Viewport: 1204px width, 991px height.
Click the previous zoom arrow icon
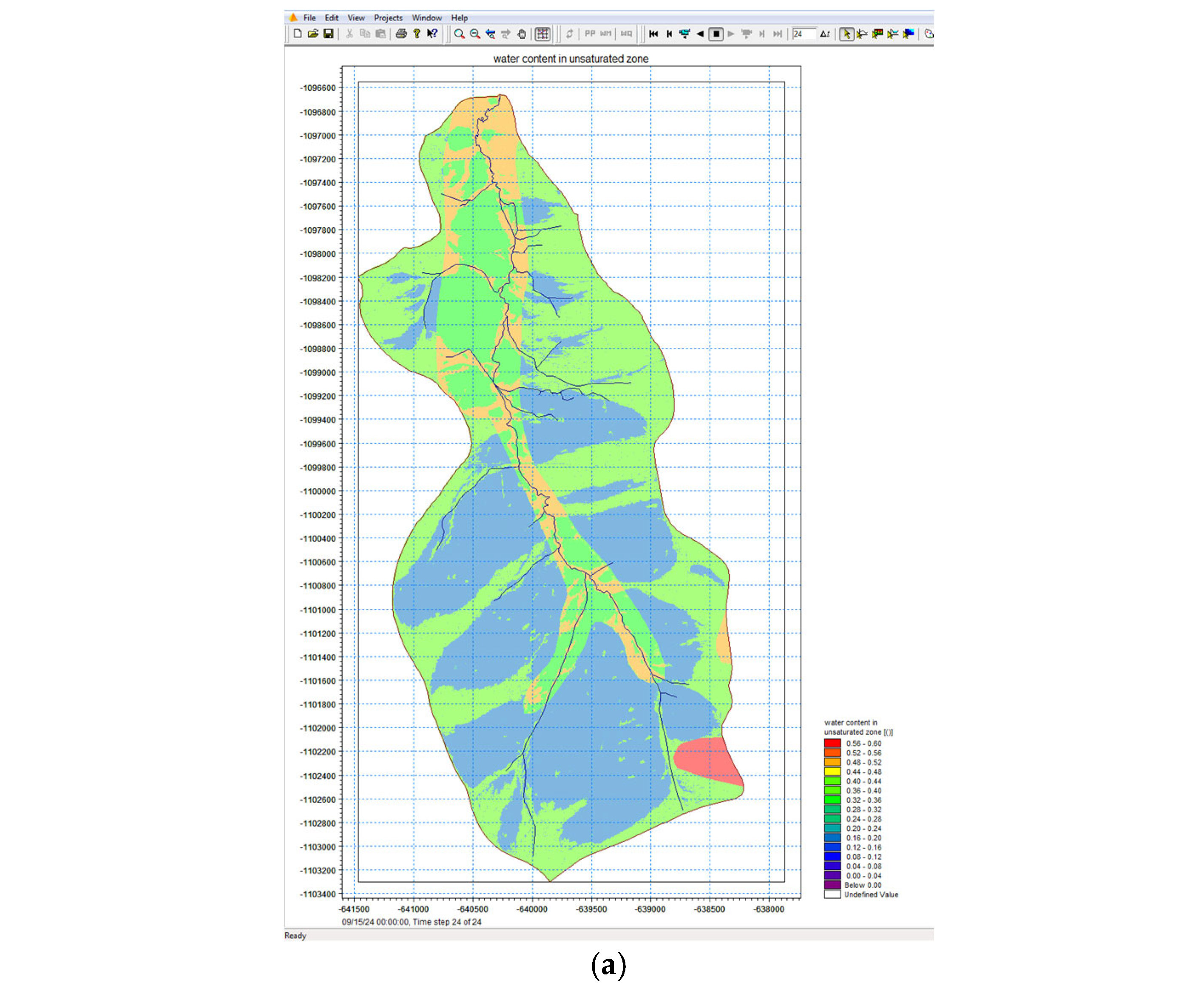click(x=490, y=34)
